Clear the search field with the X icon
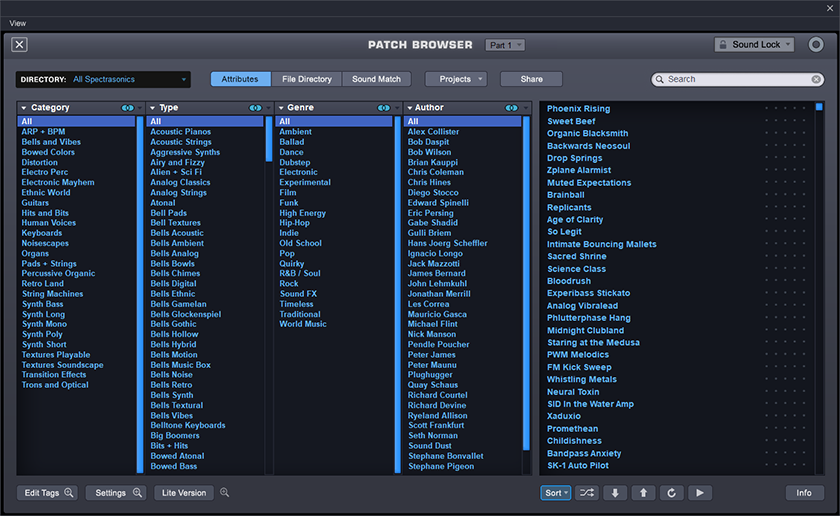Viewport: 840px width, 516px height. pos(815,79)
